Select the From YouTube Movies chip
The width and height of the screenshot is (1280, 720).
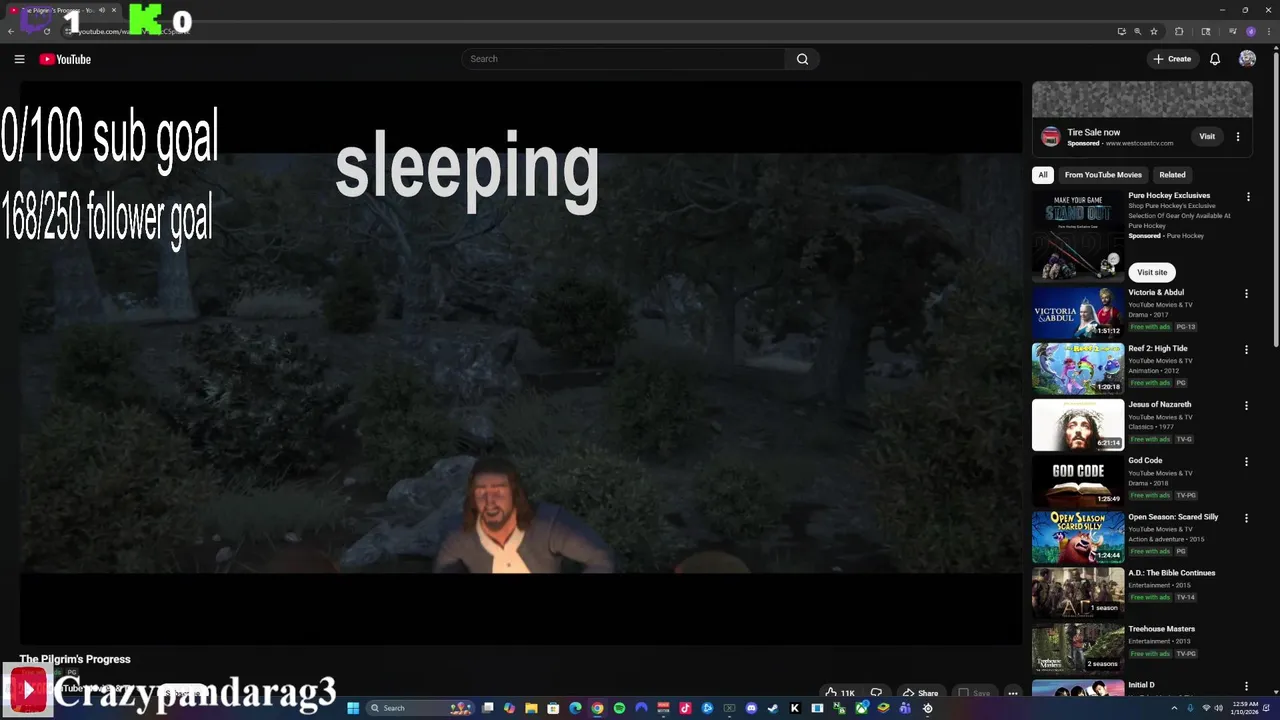1103,175
